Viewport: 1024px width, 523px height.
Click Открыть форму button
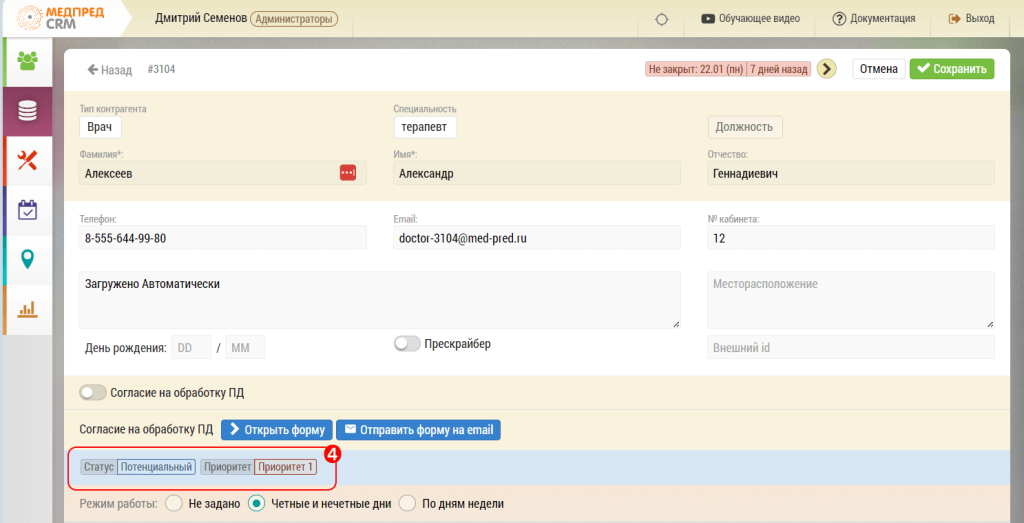tap(277, 430)
